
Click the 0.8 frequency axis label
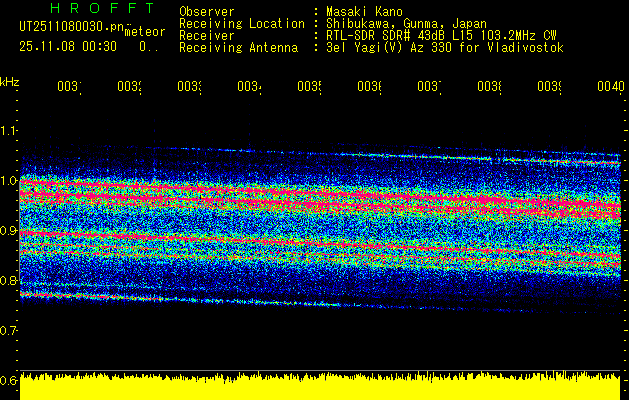9,281
